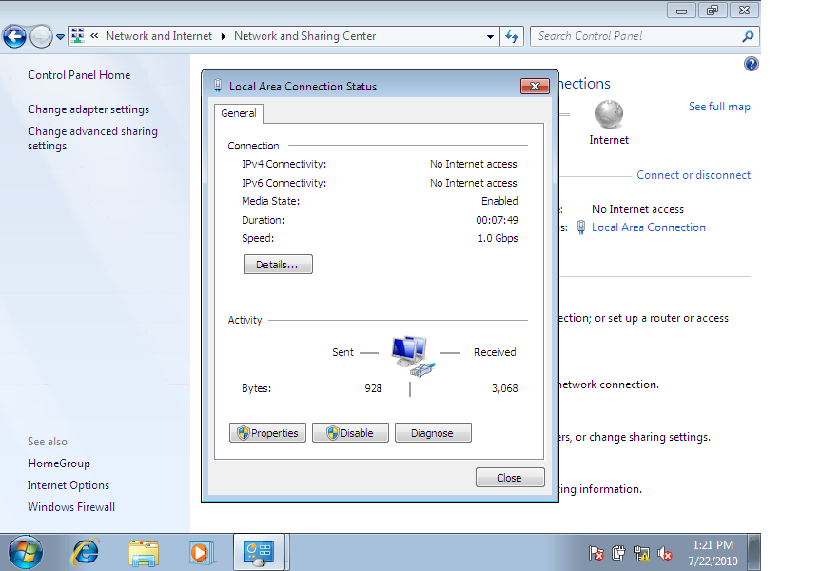
Task: Click the Duration value 00:07:49
Action: (x=497, y=220)
